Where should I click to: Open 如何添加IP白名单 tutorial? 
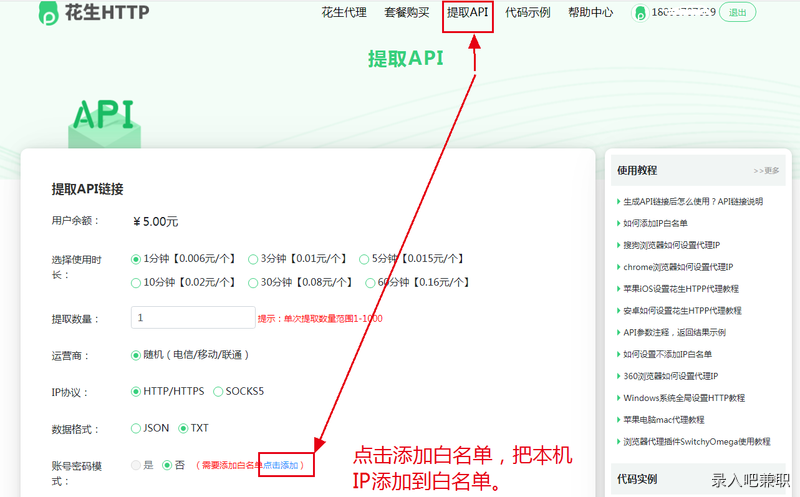point(655,223)
